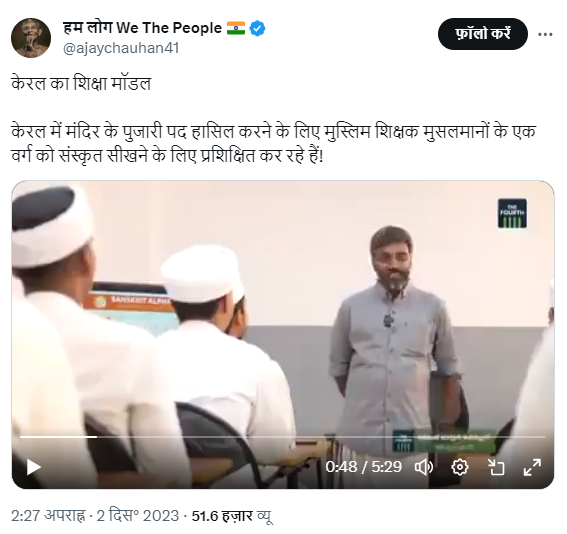Click the 0:48 / 5:29 time display
This screenshot has width=567, height=534.
click(363, 467)
